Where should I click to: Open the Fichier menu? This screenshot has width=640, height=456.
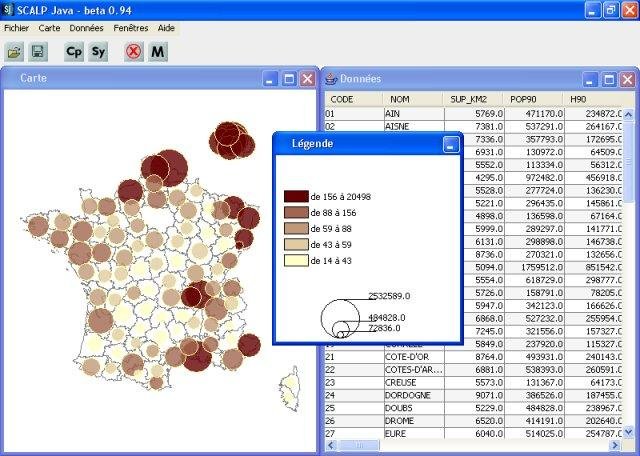pos(17,28)
